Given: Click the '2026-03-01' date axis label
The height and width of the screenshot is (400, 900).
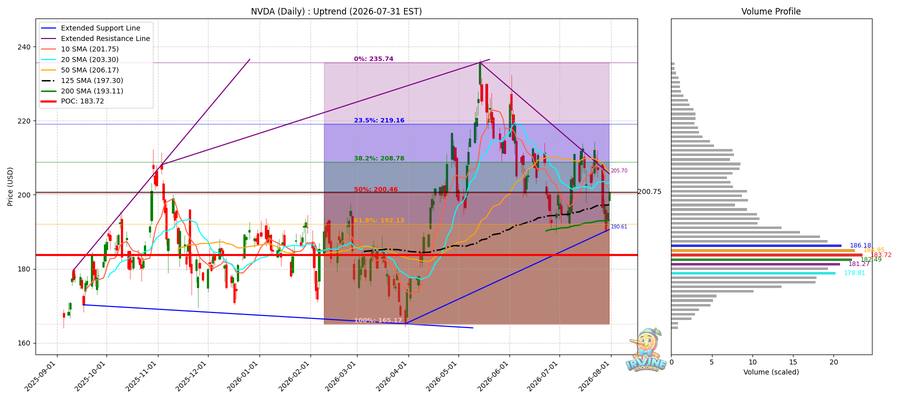Looking at the screenshot, I should [341, 376].
